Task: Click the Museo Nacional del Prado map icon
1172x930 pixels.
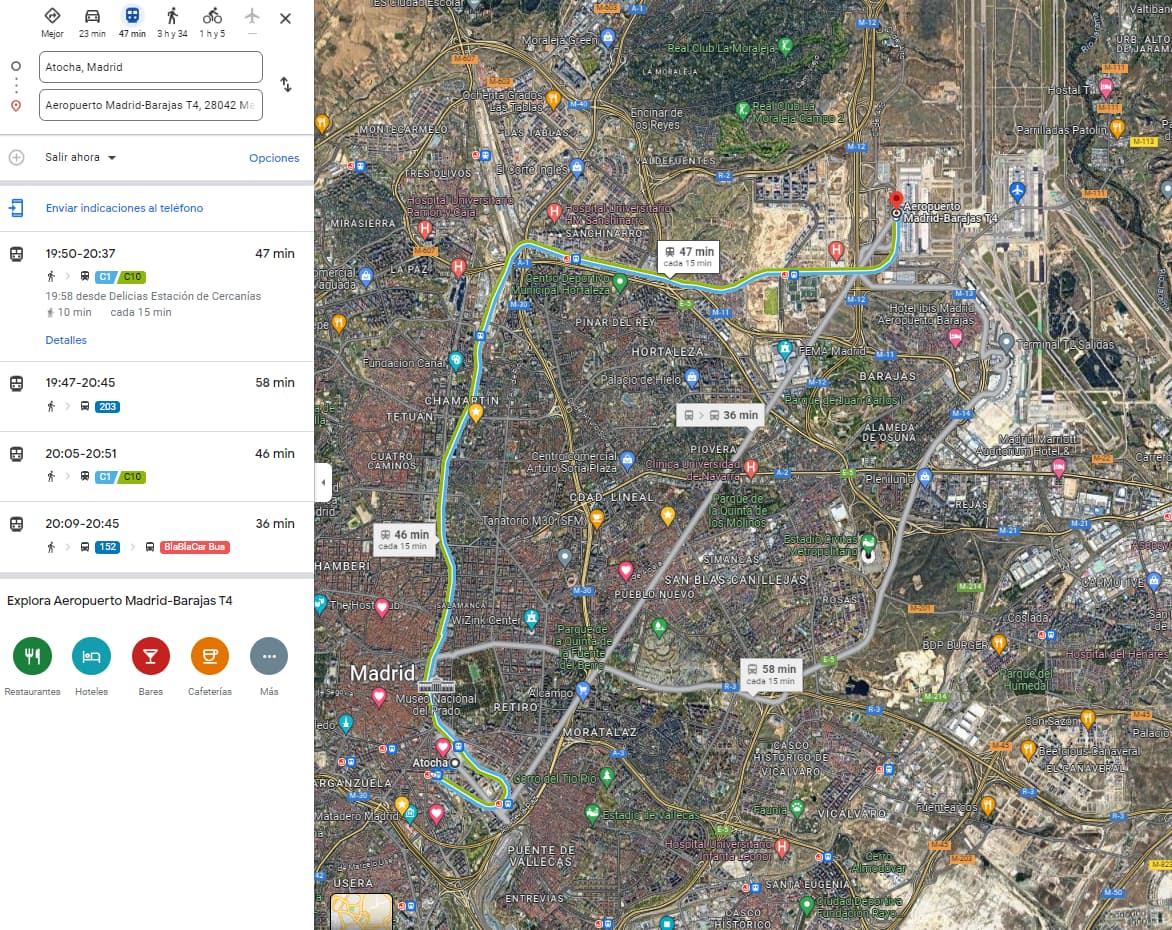Action: click(x=436, y=686)
